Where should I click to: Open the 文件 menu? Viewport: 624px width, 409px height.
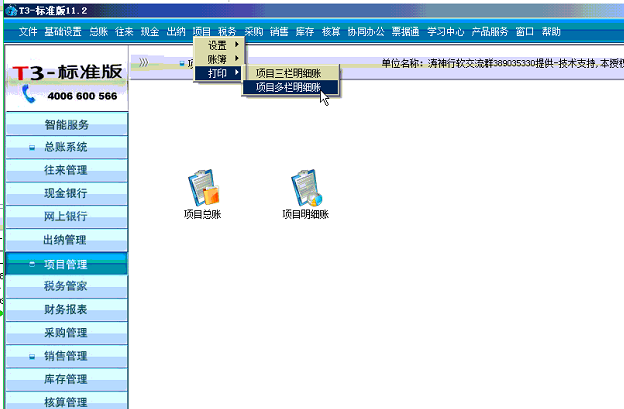[x=28, y=31]
